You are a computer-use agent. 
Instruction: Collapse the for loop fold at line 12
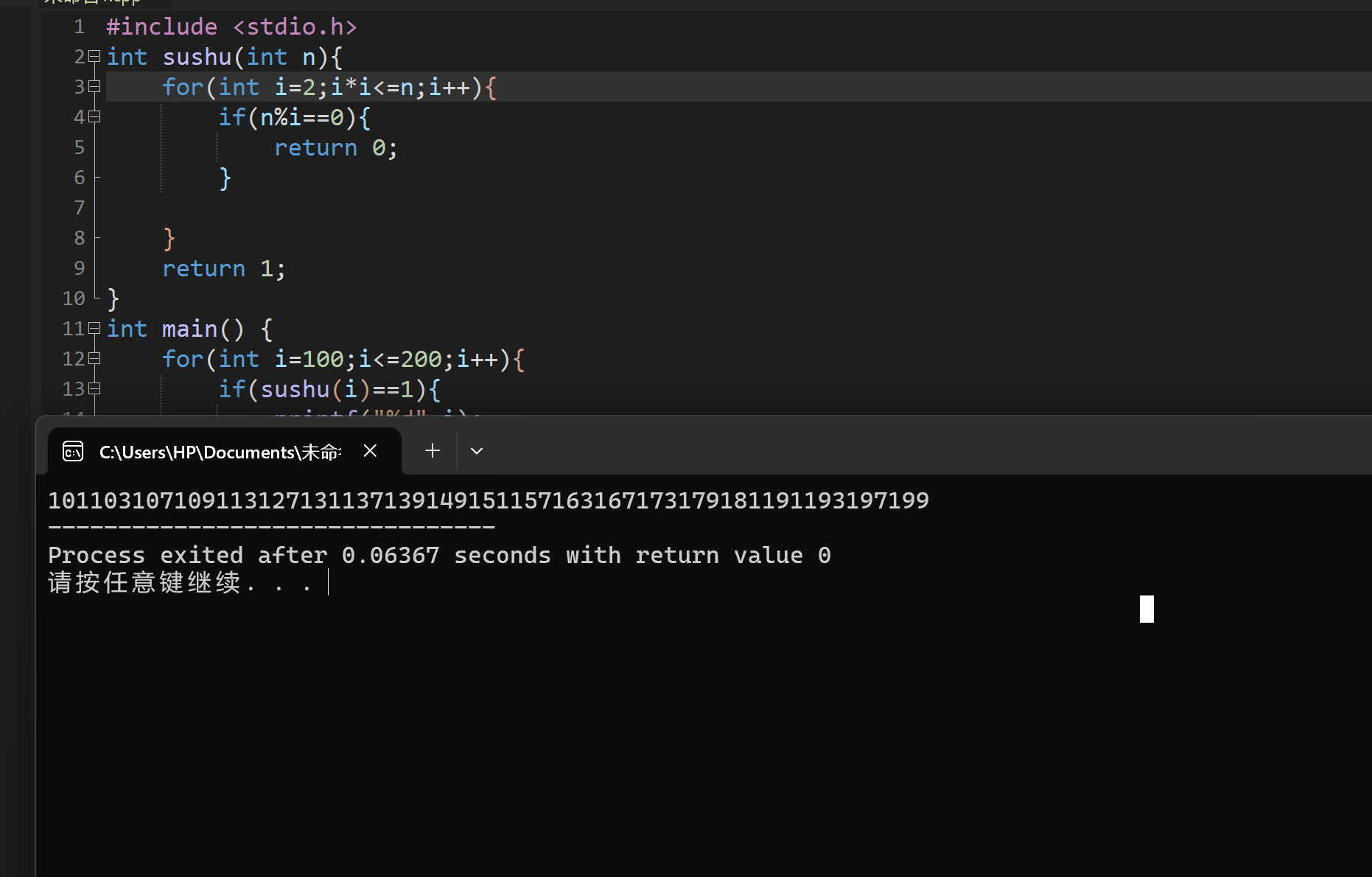click(94, 358)
